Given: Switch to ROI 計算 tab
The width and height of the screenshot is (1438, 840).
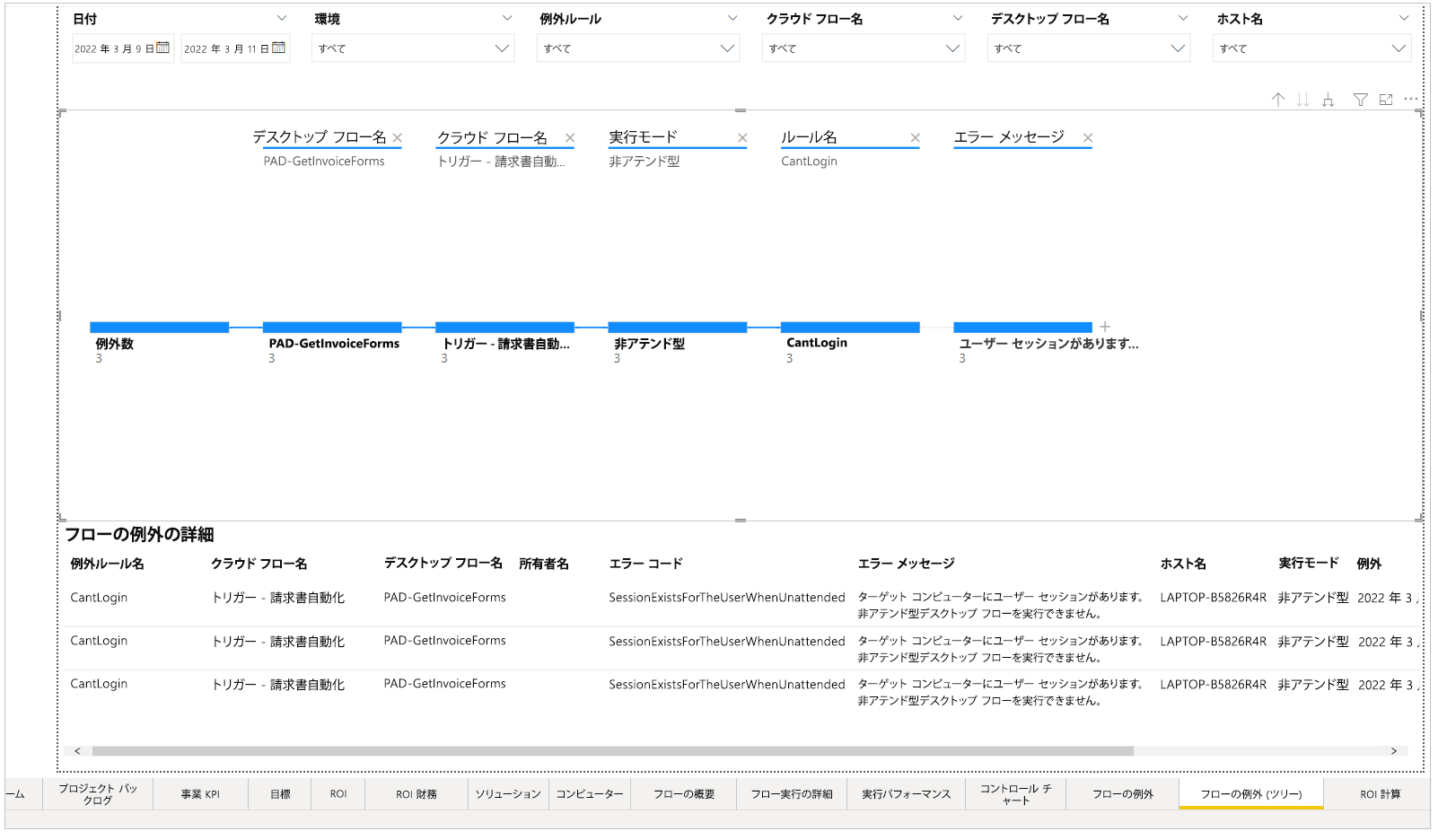Looking at the screenshot, I should pyautogui.click(x=1380, y=794).
